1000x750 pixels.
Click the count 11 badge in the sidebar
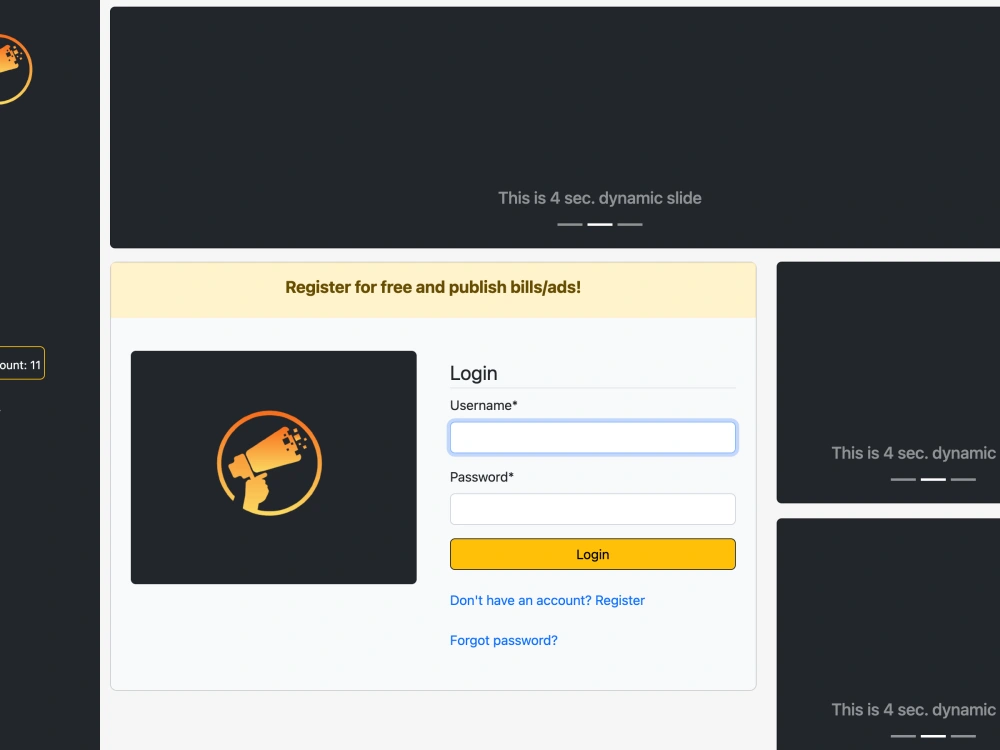[22, 363]
